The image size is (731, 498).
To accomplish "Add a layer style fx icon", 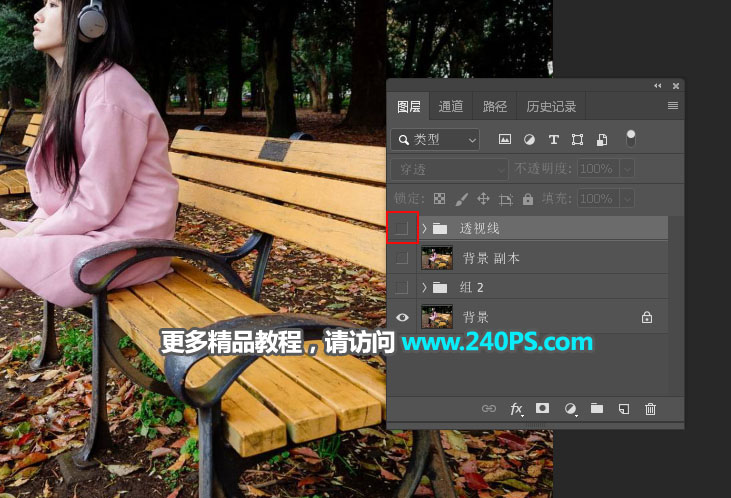I will pos(516,409).
